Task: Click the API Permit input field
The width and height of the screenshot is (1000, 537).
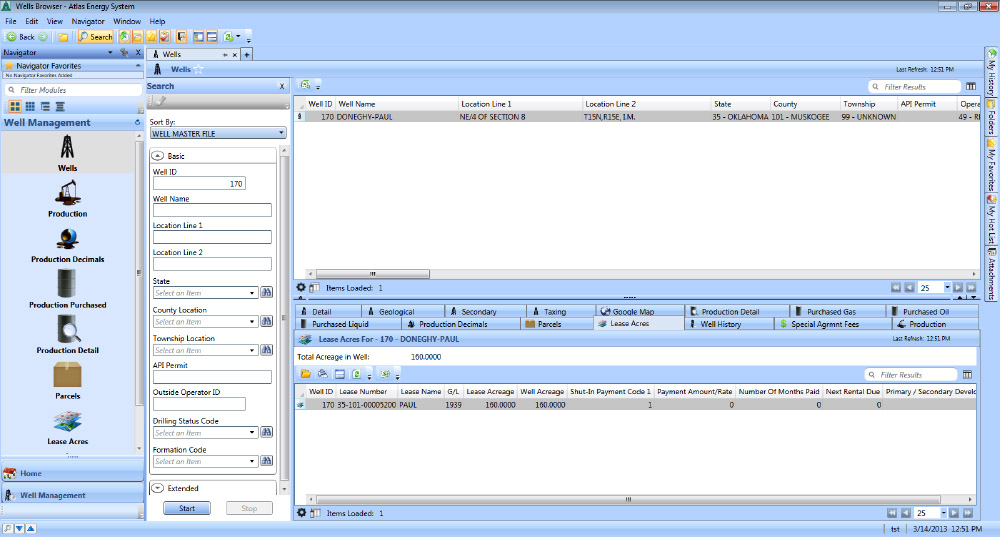Action: [x=212, y=377]
